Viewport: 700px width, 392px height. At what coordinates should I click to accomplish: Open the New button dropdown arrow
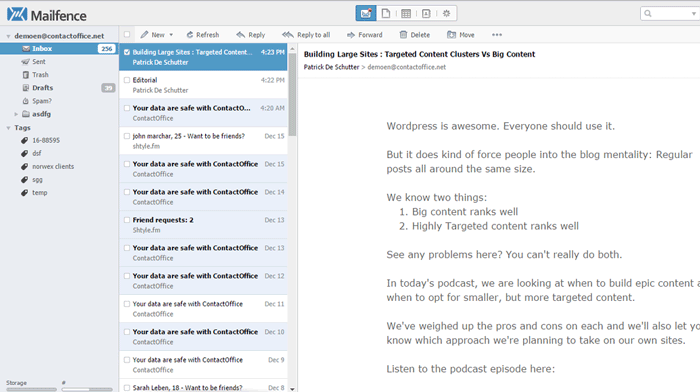(x=171, y=35)
